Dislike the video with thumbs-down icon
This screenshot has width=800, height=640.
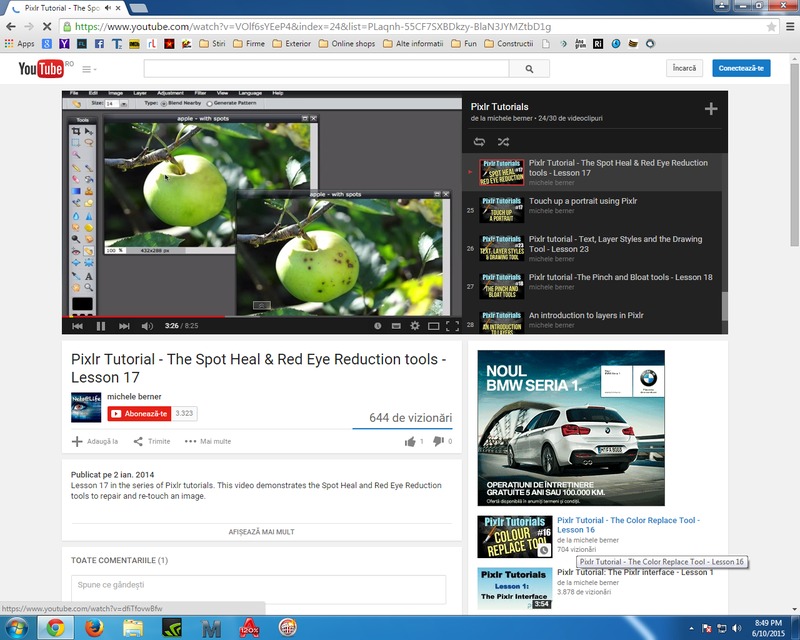click(x=438, y=441)
